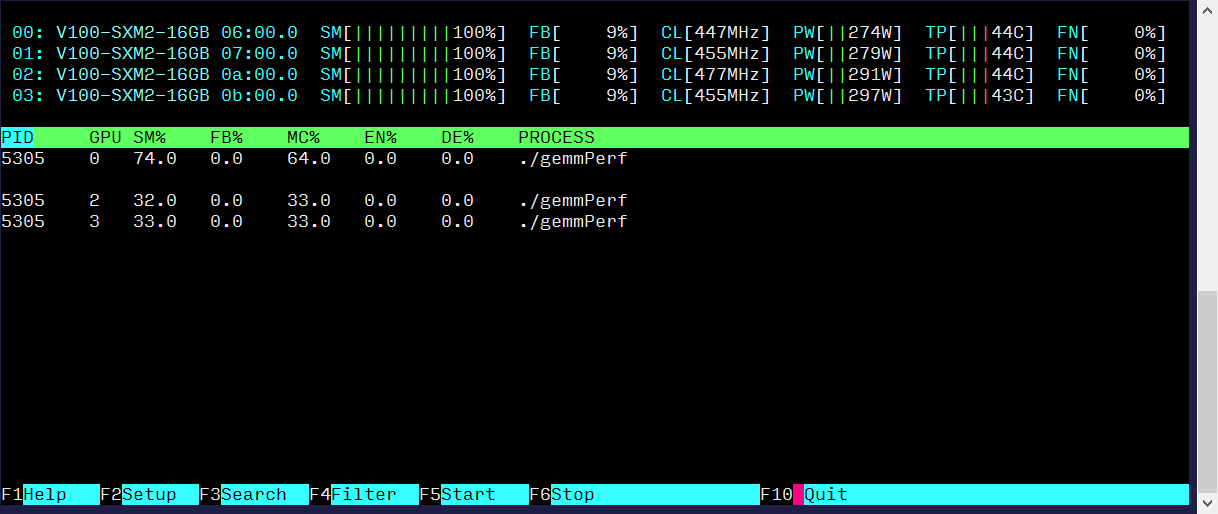Click the DE% column header
The image size is (1218, 514).
pyautogui.click(x=457, y=138)
